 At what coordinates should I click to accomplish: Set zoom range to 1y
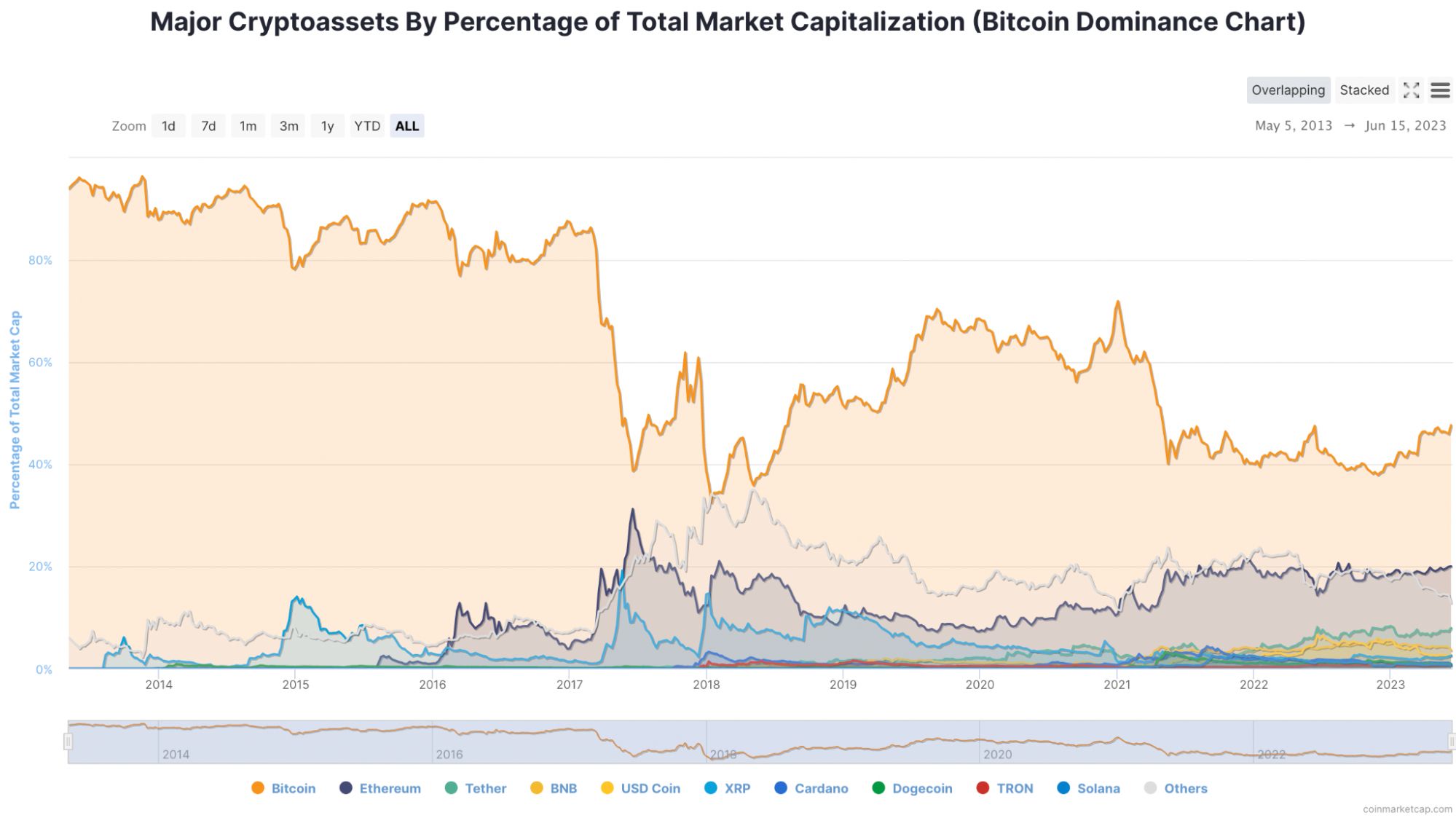pos(327,126)
